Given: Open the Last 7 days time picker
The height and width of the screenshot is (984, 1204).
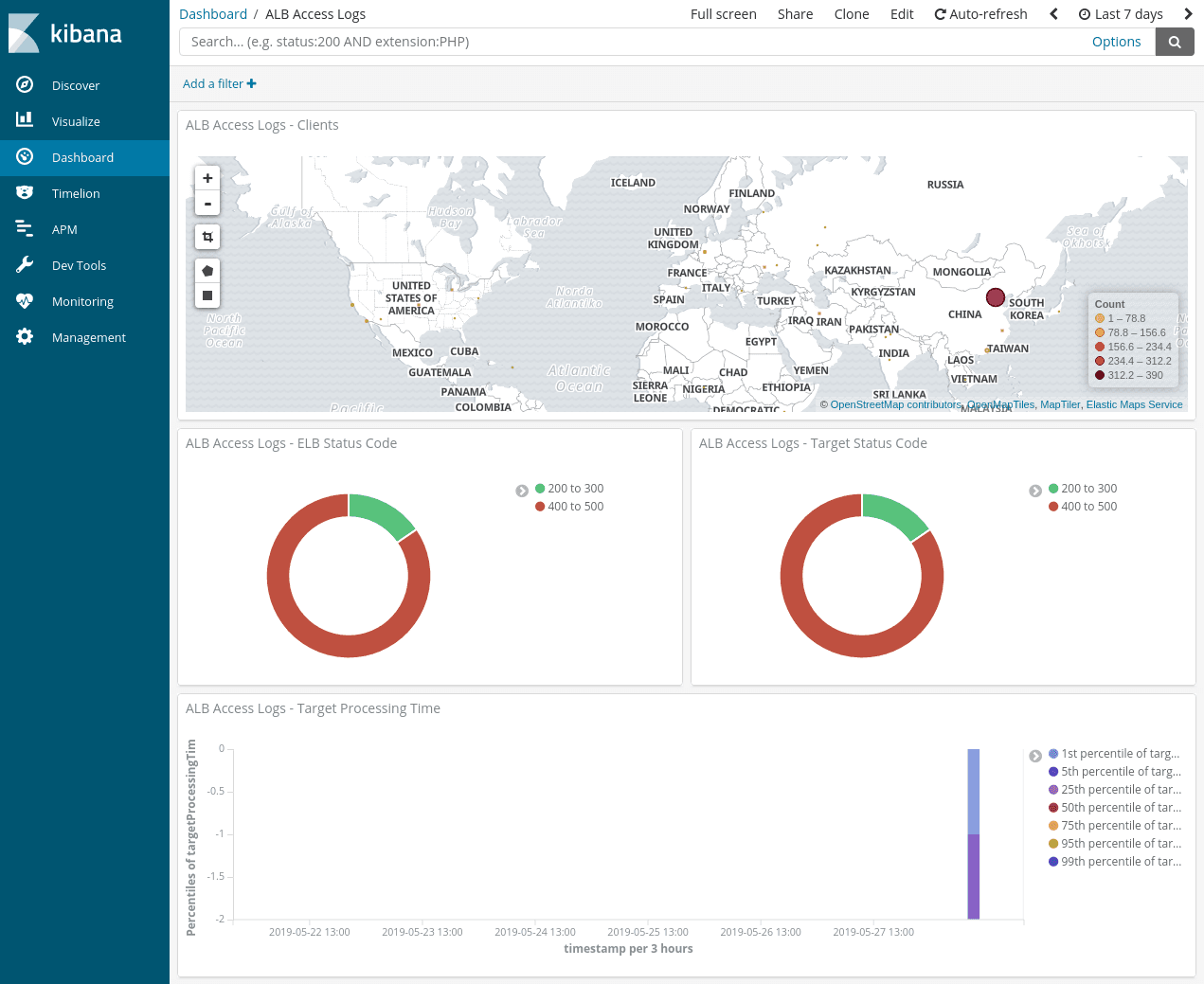Looking at the screenshot, I should click(x=1121, y=14).
